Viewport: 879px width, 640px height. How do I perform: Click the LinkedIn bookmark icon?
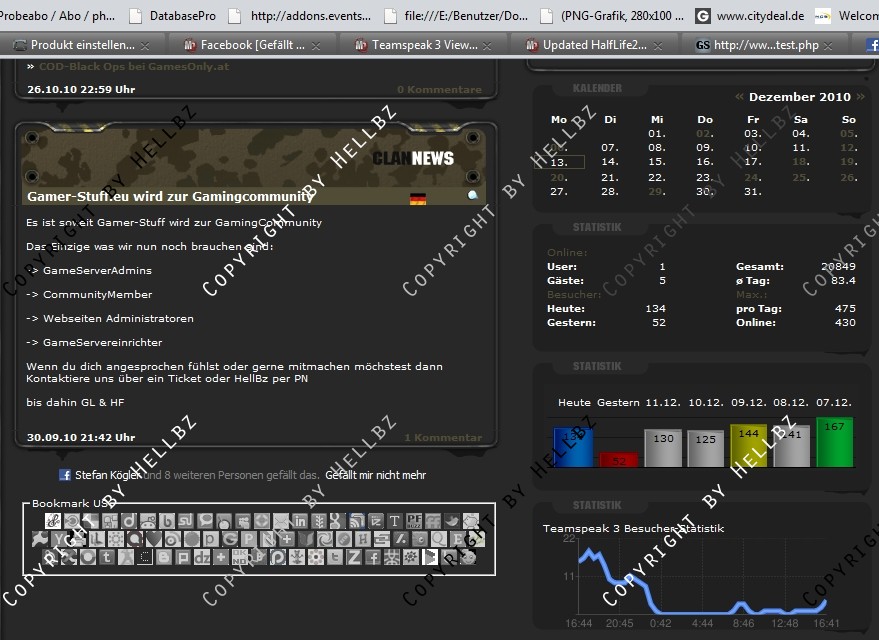pyautogui.click(x=300, y=521)
